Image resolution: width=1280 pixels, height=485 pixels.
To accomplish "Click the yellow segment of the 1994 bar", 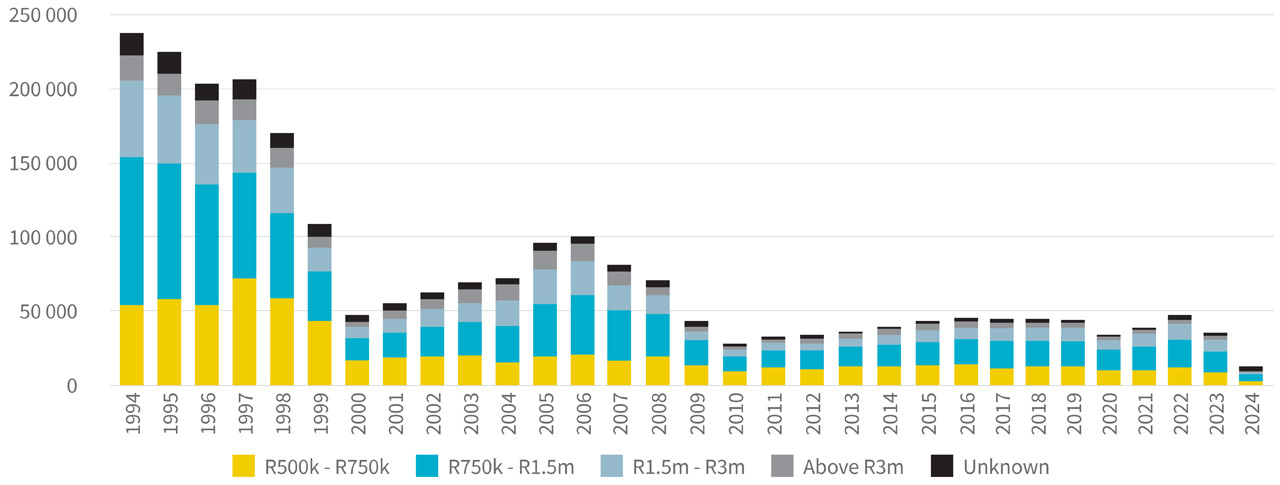I will 132,345.
